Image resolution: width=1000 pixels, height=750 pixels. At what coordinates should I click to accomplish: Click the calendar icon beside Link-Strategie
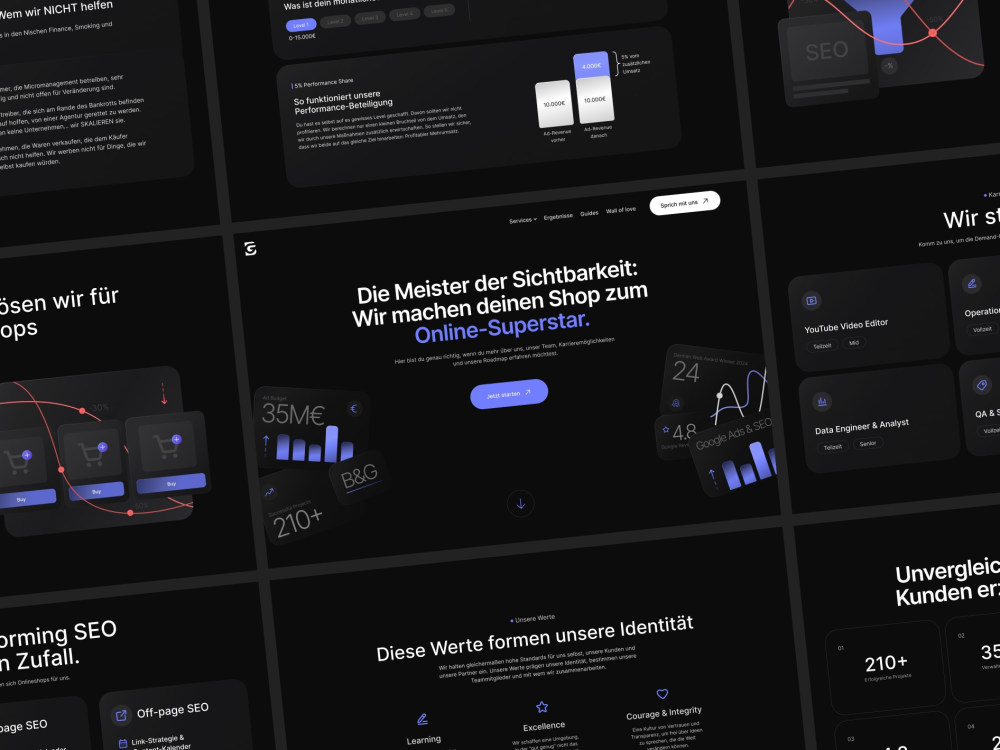pyautogui.click(x=122, y=744)
